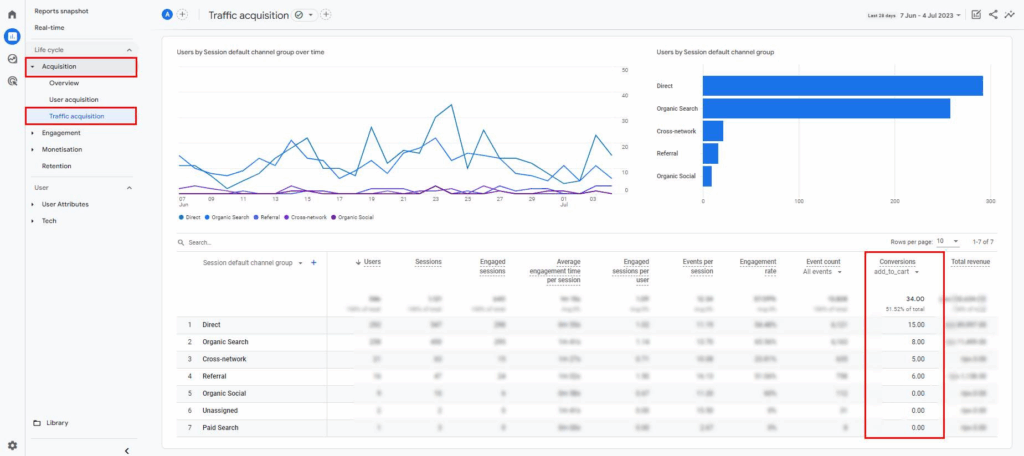Open Session default channel group dimension dropdown
Screen dimensions: 1024x456
[x=252, y=263]
